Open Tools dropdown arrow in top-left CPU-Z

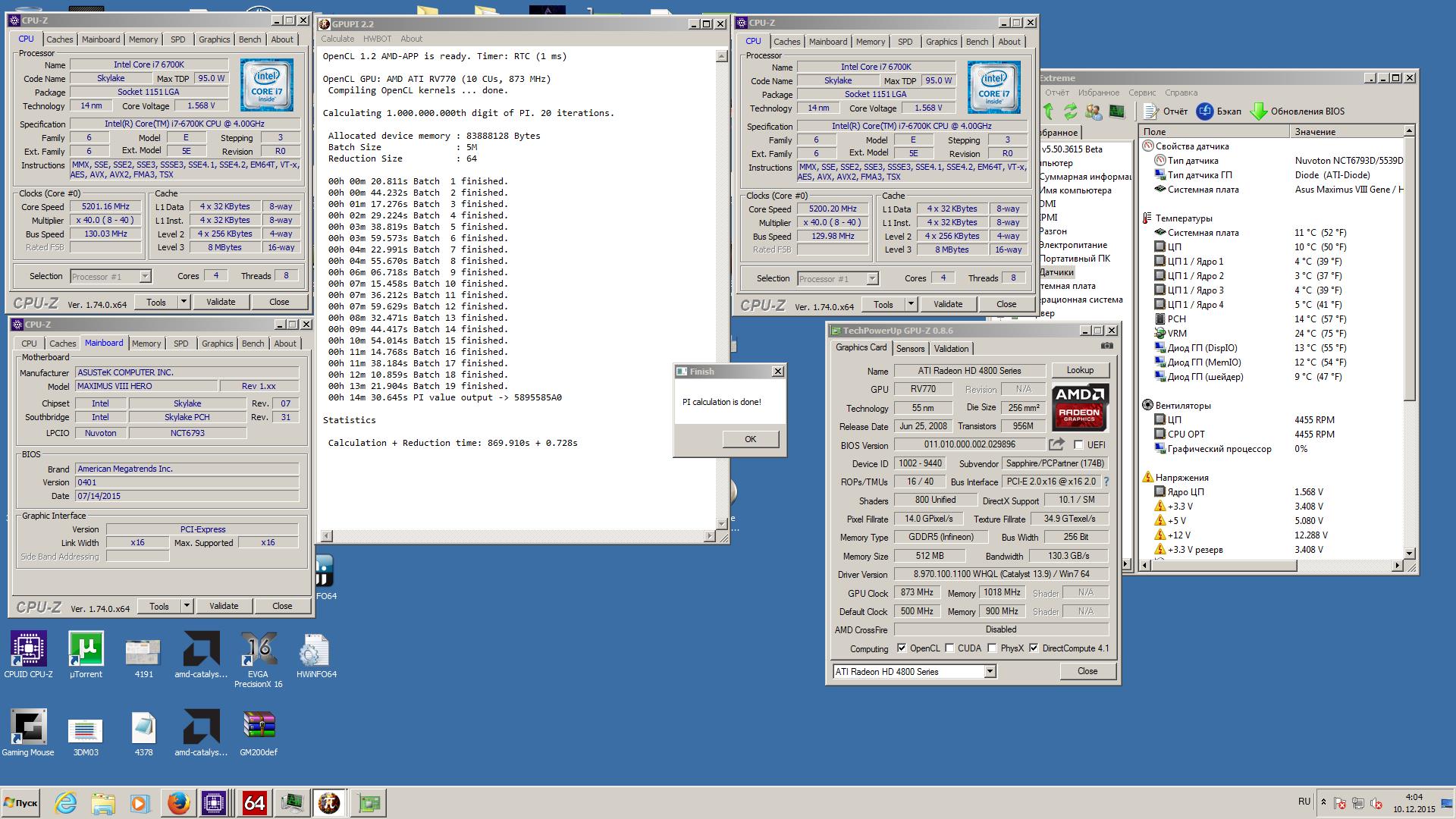[183, 302]
